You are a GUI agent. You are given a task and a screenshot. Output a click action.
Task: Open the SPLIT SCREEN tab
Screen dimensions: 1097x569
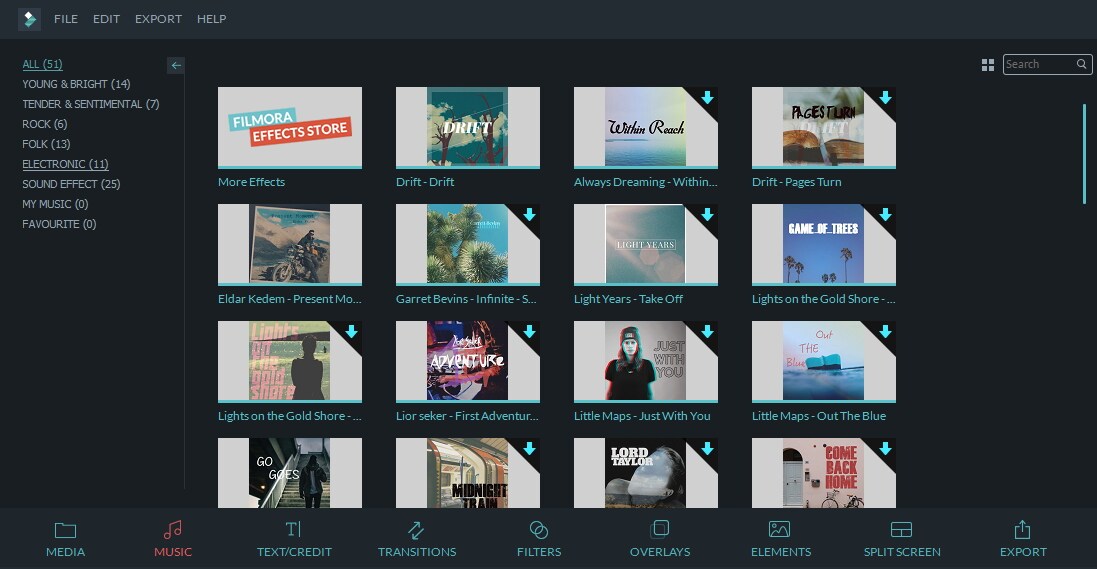(x=902, y=539)
